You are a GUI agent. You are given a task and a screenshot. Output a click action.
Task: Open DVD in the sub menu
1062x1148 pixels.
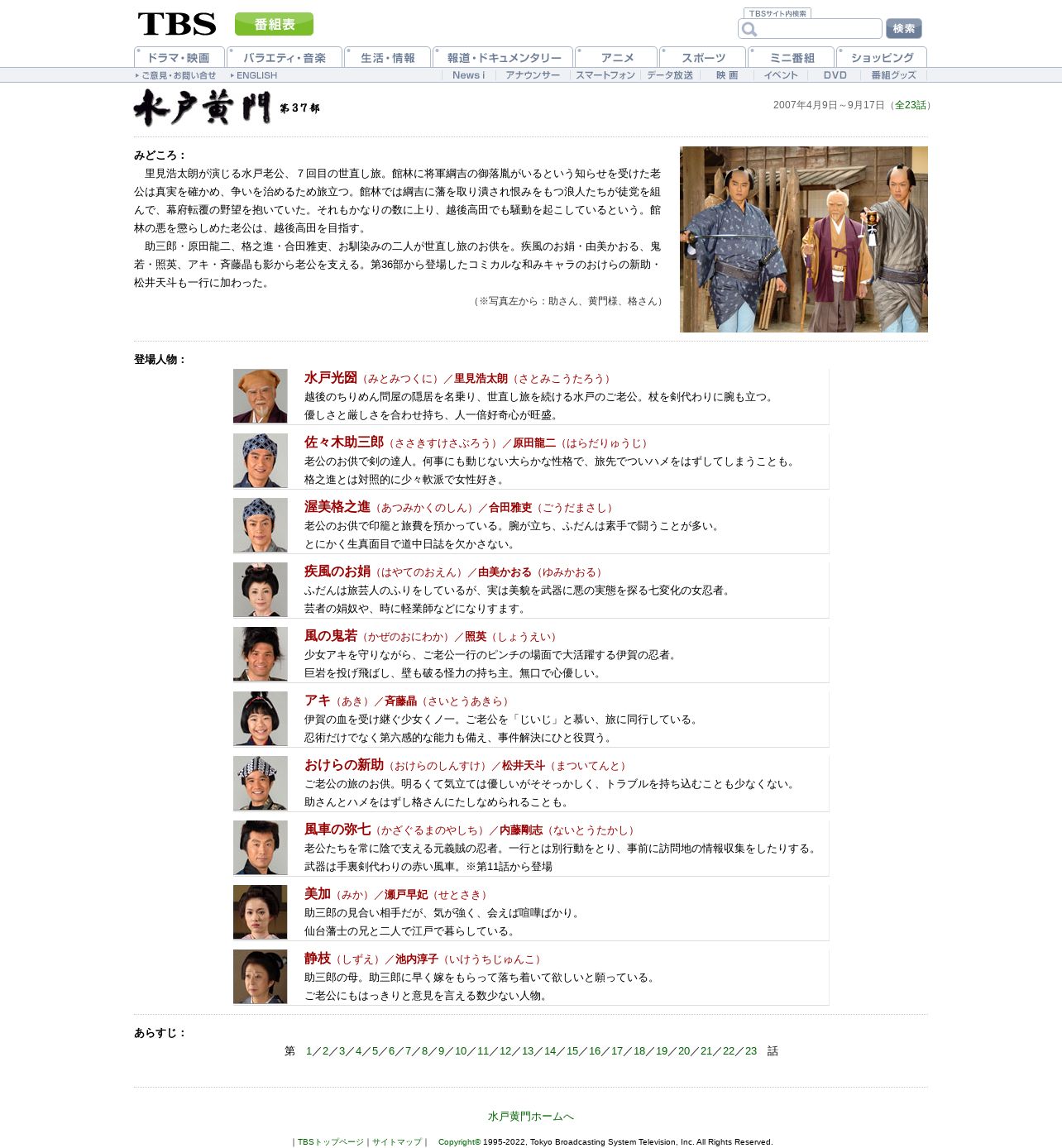[835, 75]
